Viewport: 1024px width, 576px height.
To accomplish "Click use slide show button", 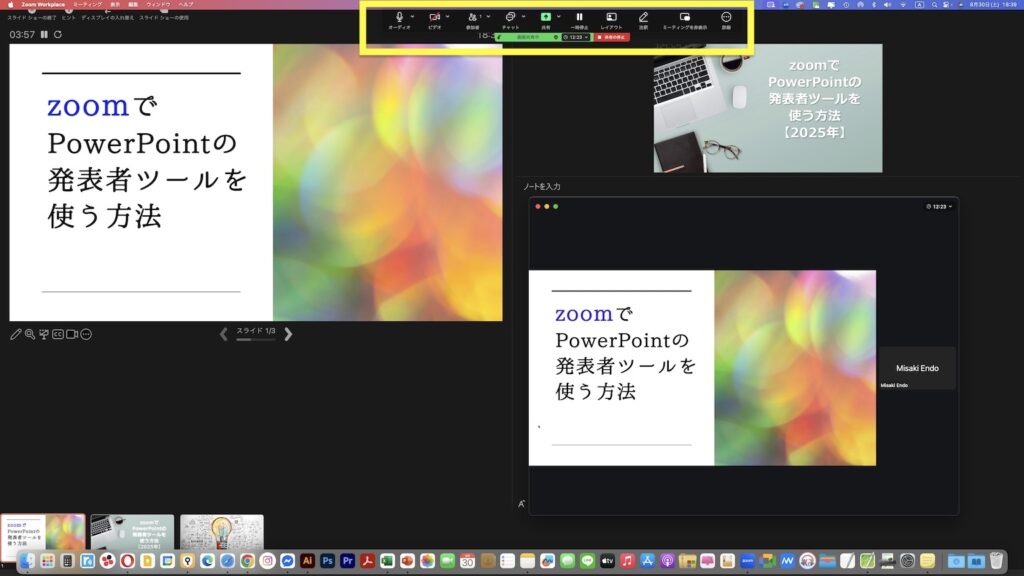I will 164,14.
